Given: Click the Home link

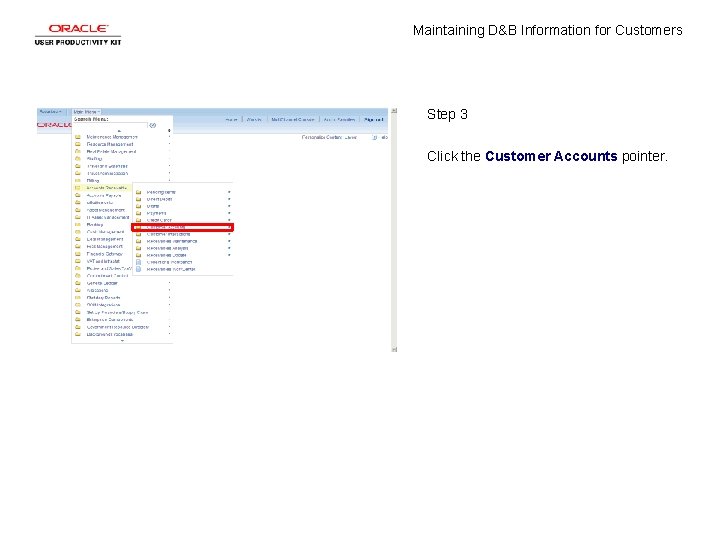Looking at the screenshot, I should [231, 119].
